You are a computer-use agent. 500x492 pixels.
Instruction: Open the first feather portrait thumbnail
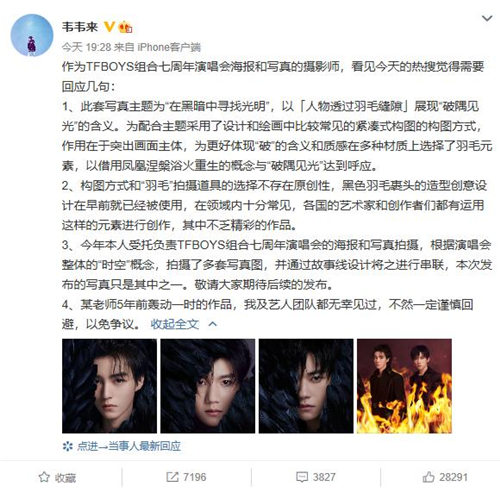point(109,386)
